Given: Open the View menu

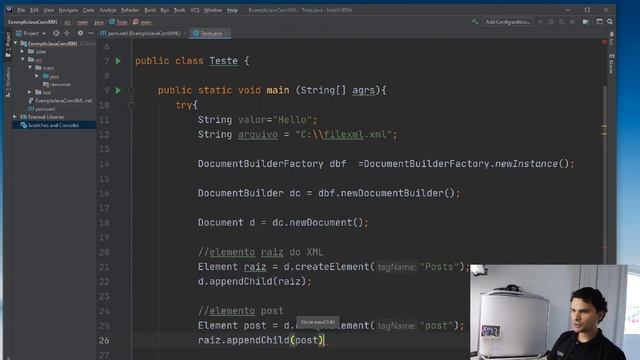Looking at the screenshot, I should click(x=49, y=10).
